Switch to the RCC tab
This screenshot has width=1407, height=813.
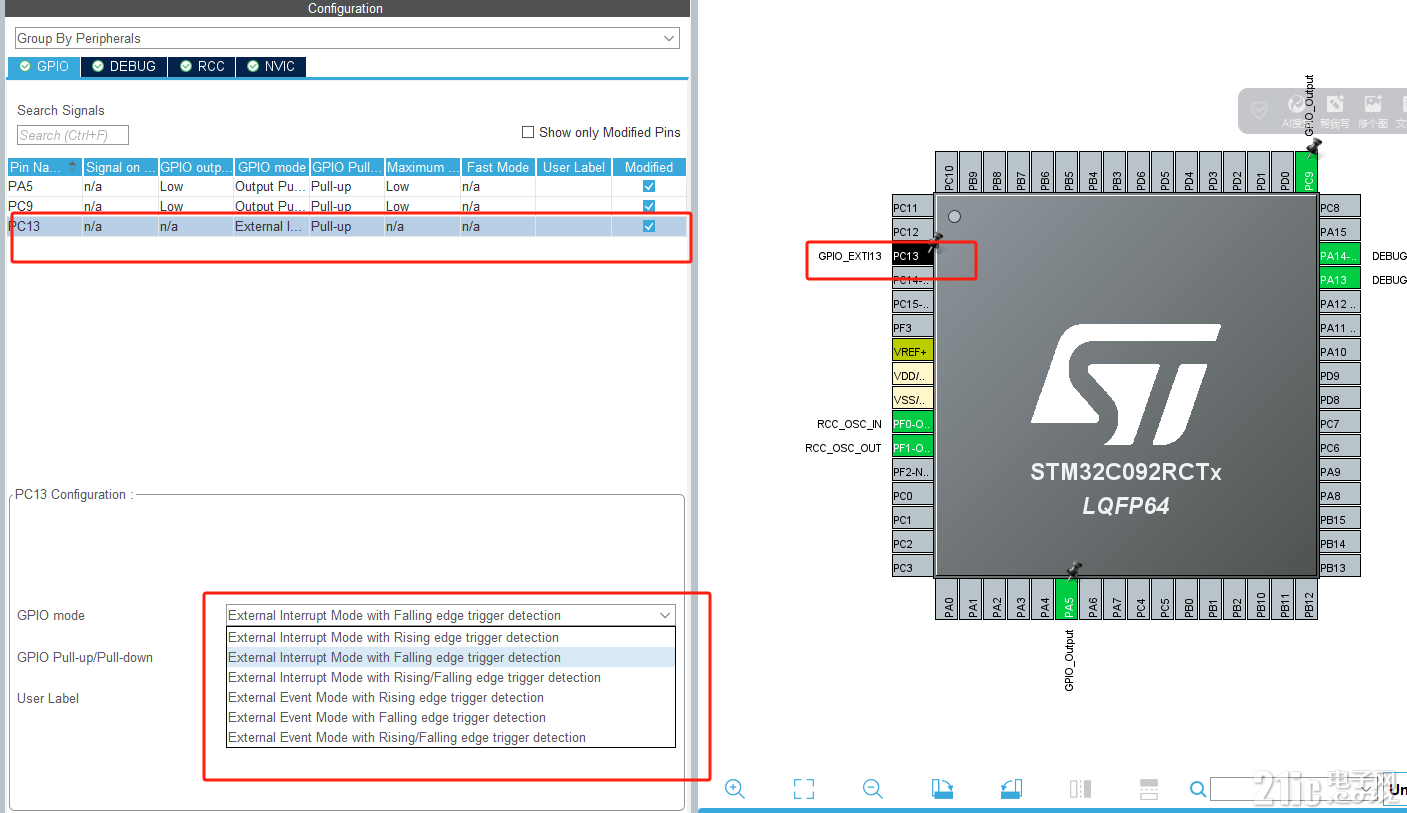click(201, 66)
